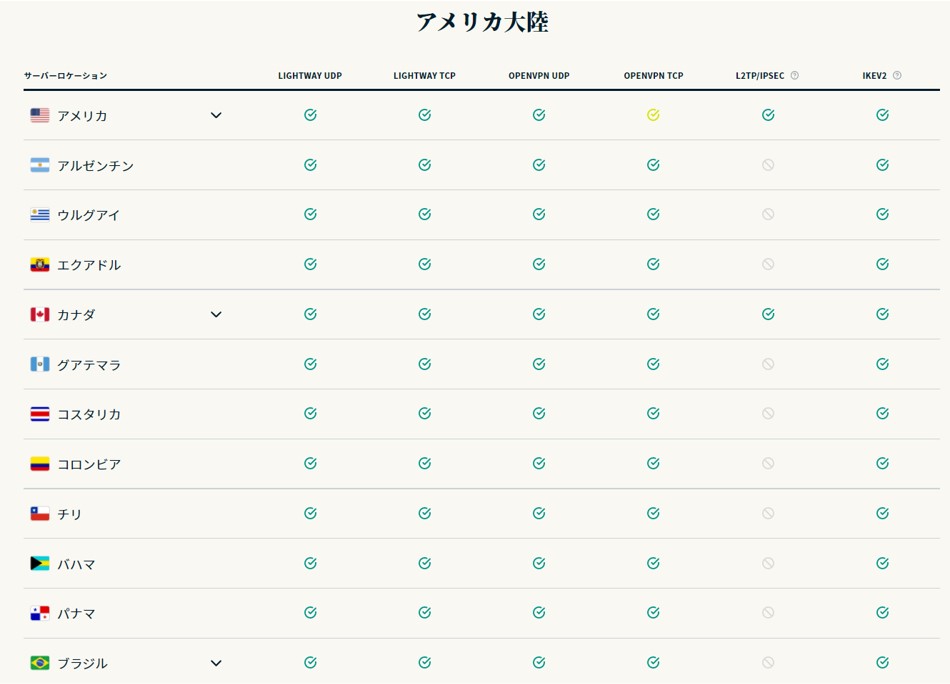The image size is (950, 684).
Task: Click the Brazil flag icon
Action: click(x=40, y=663)
